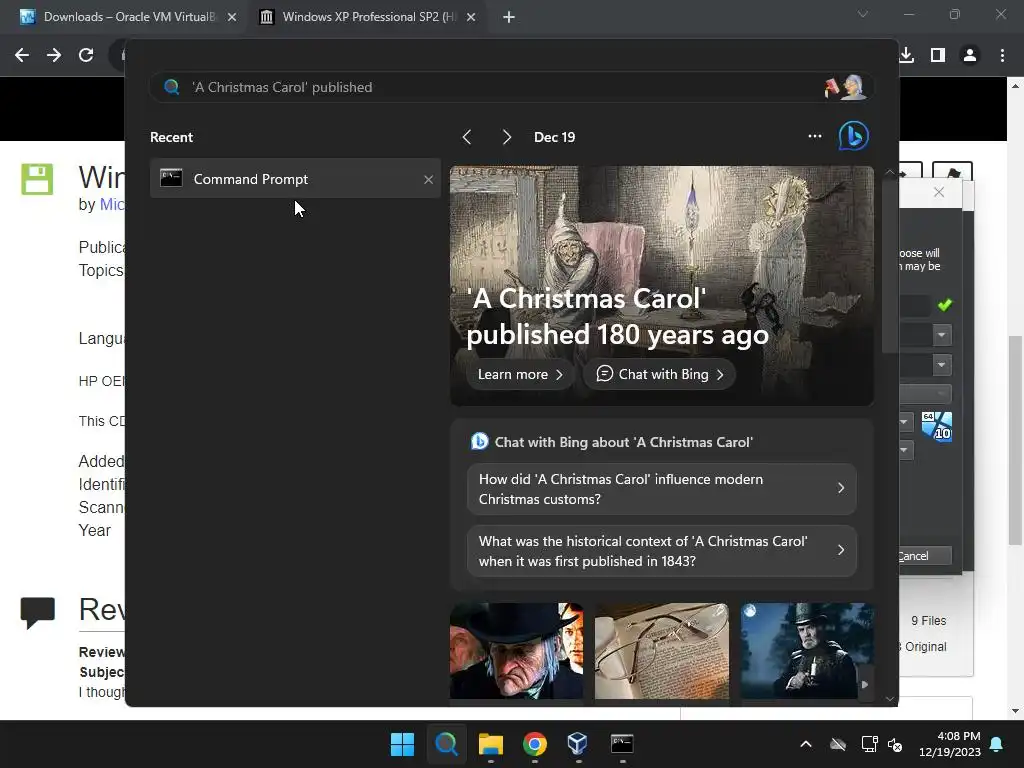Switch to Downloads Oracle VM VirtualBox tab
Image resolution: width=1024 pixels, height=768 pixels.
pyautogui.click(x=129, y=17)
